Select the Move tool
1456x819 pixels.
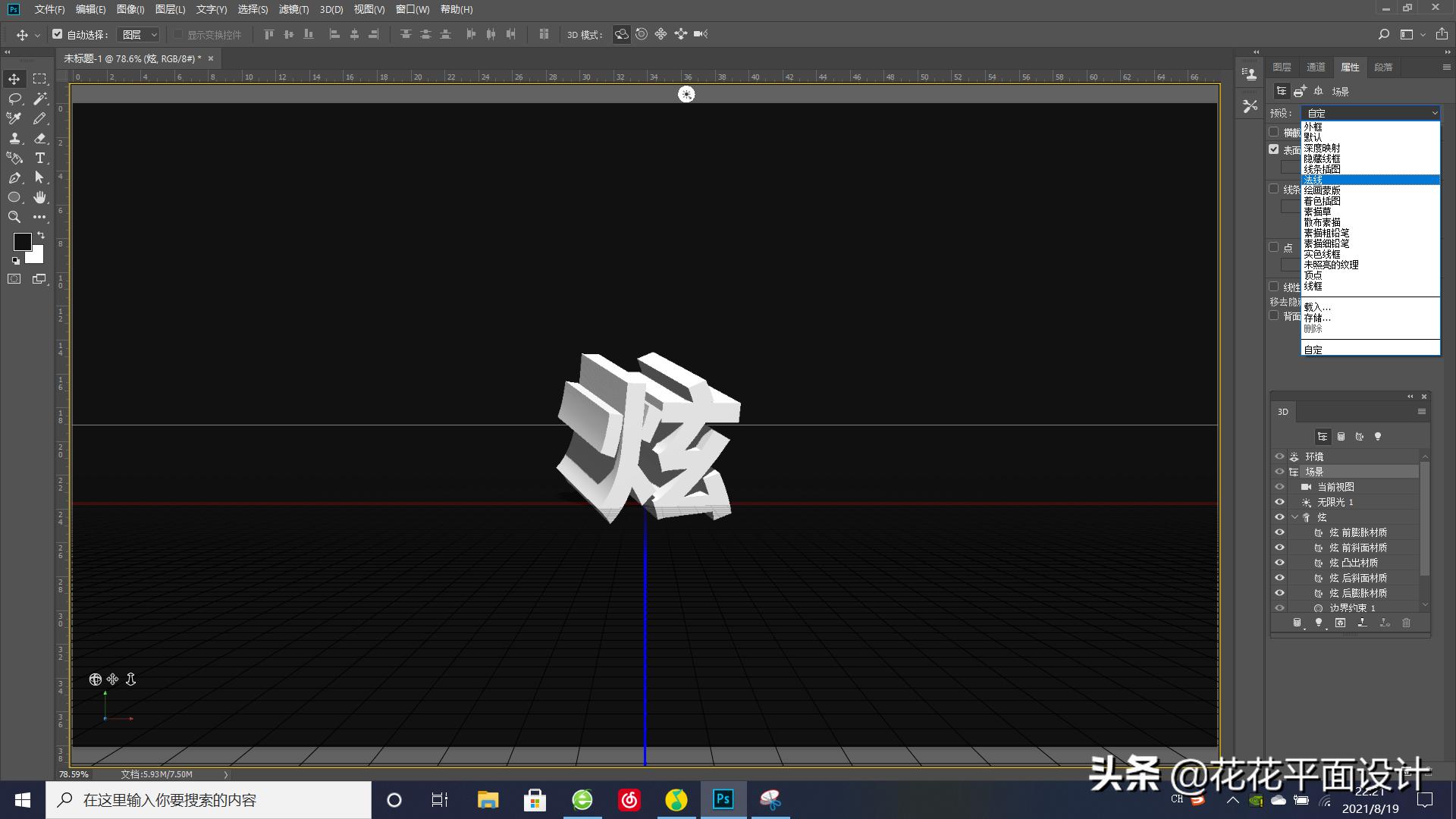[14, 78]
